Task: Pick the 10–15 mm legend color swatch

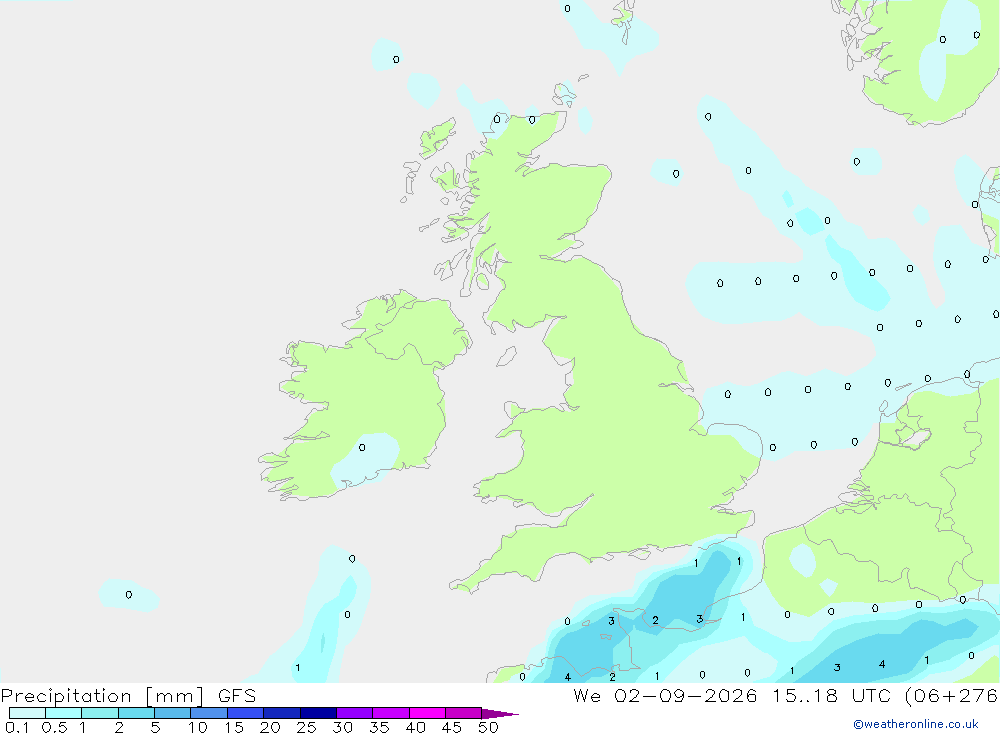Action: 209,713
